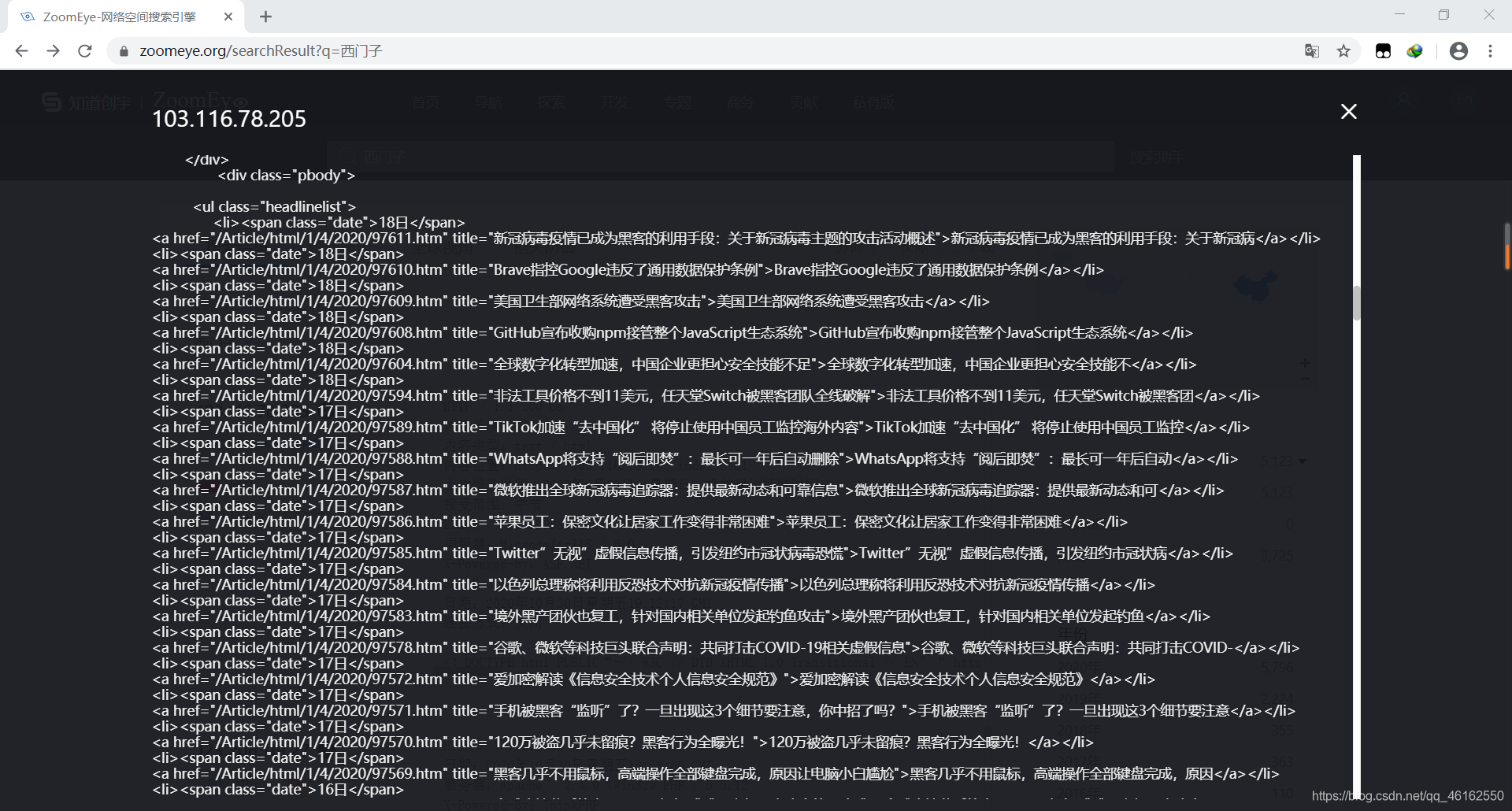
Task: Reload the ZoomEye page
Action: click(85, 51)
